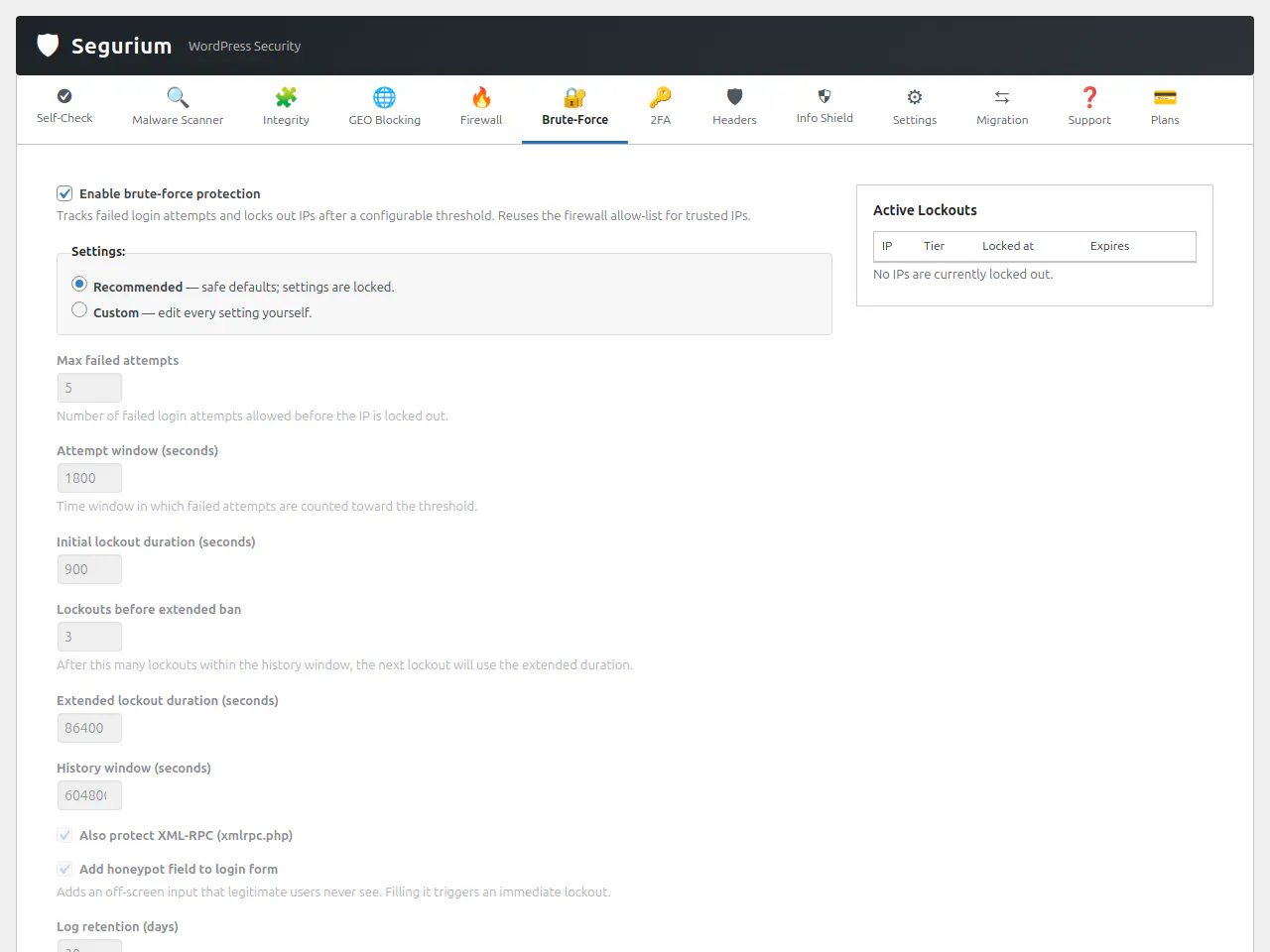Open the Plans credit card icon
This screenshot has width=1270, height=952.
[1165, 97]
